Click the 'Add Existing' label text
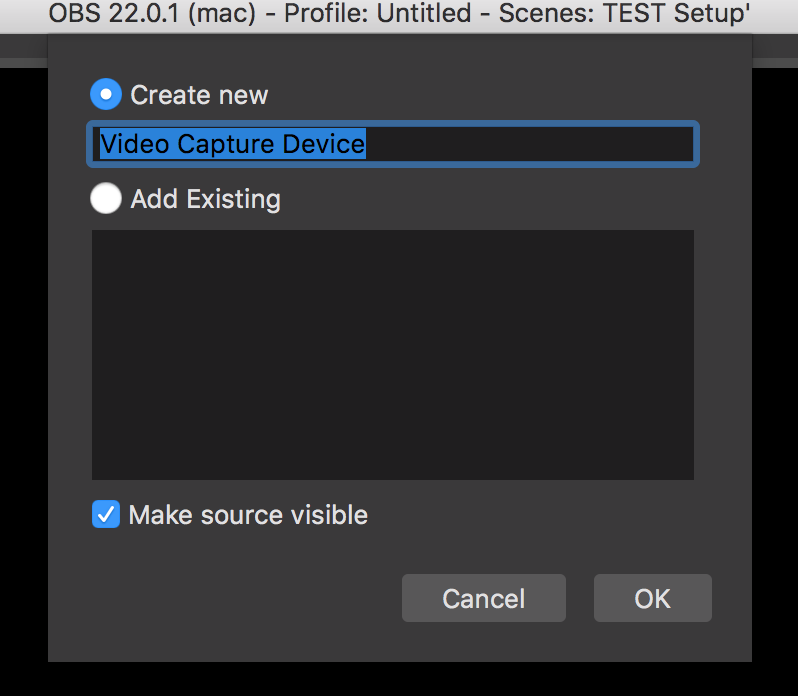The image size is (798, 696). (x=205, y=199)
